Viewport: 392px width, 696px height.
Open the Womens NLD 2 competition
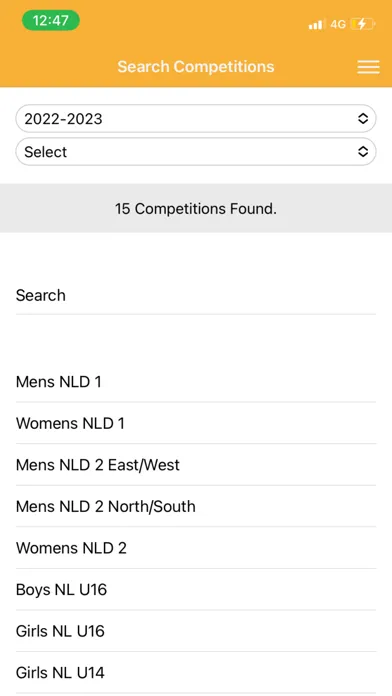pos(196,548)
